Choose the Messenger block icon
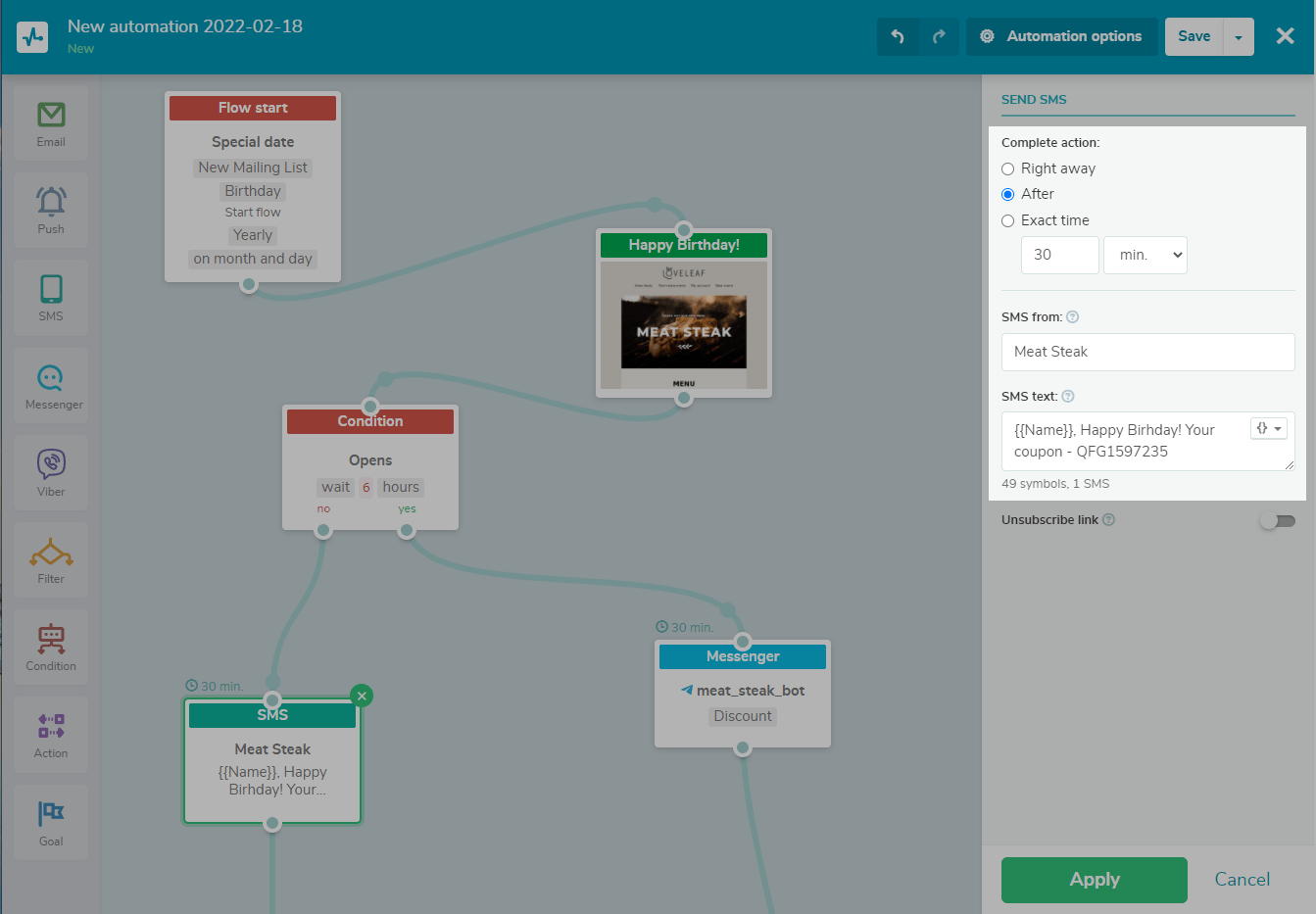The image size is (1316, 914). point(51,385)
